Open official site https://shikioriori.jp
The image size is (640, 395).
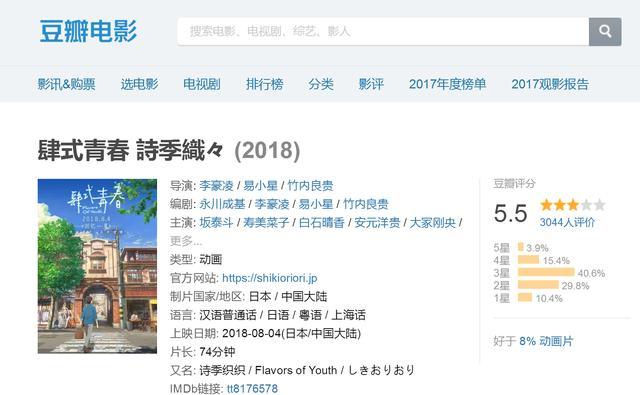click(x=269, y=278)
